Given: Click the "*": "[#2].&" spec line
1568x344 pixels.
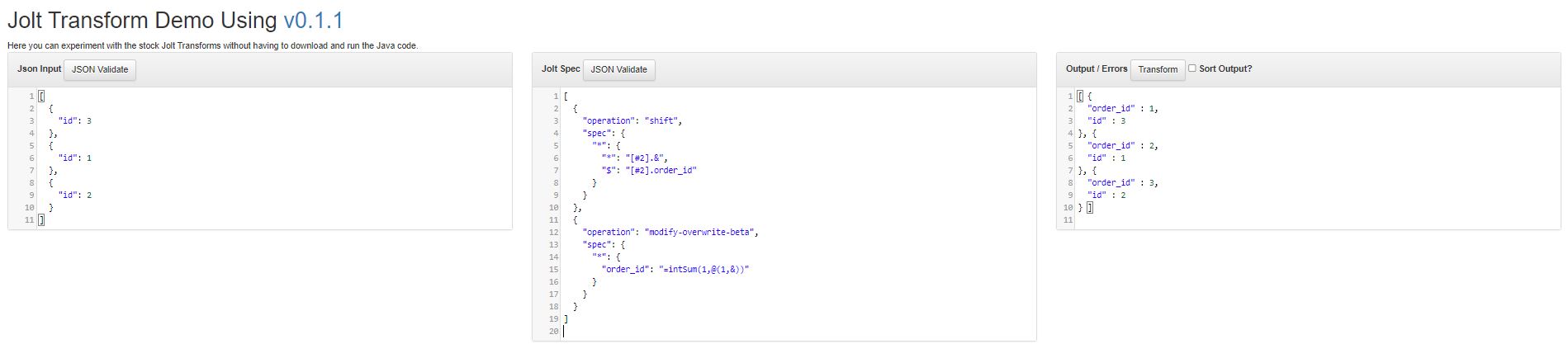Looking at the screenshot, I should [x=635, y=158].
